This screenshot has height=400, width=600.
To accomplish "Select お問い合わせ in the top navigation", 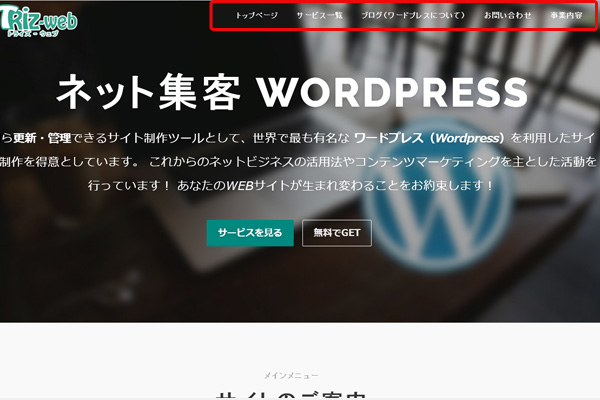I will click(x=507, y=15).
